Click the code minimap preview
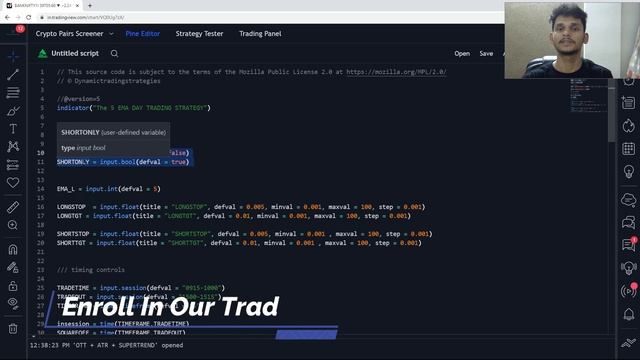Image resolution: width=640 pixels, height=360 pixels. pos(589,96)
